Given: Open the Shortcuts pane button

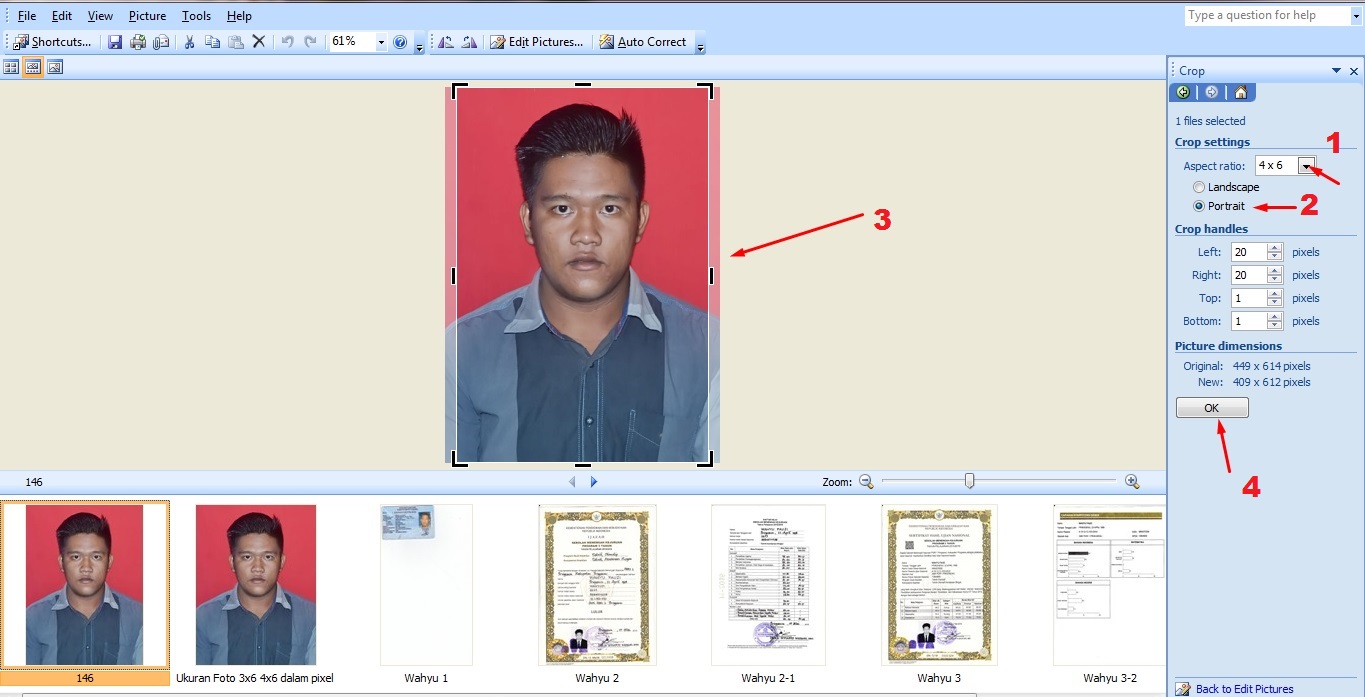Looking at the screenshot, I should (x=52, y=42).
